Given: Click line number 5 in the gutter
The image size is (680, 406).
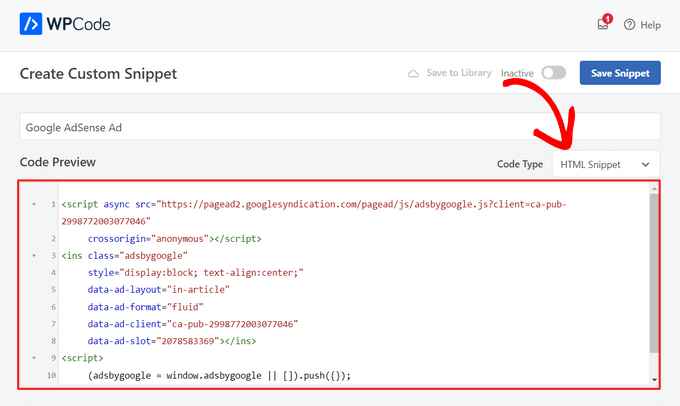Looking at the screenshot, I should point(51,290).
